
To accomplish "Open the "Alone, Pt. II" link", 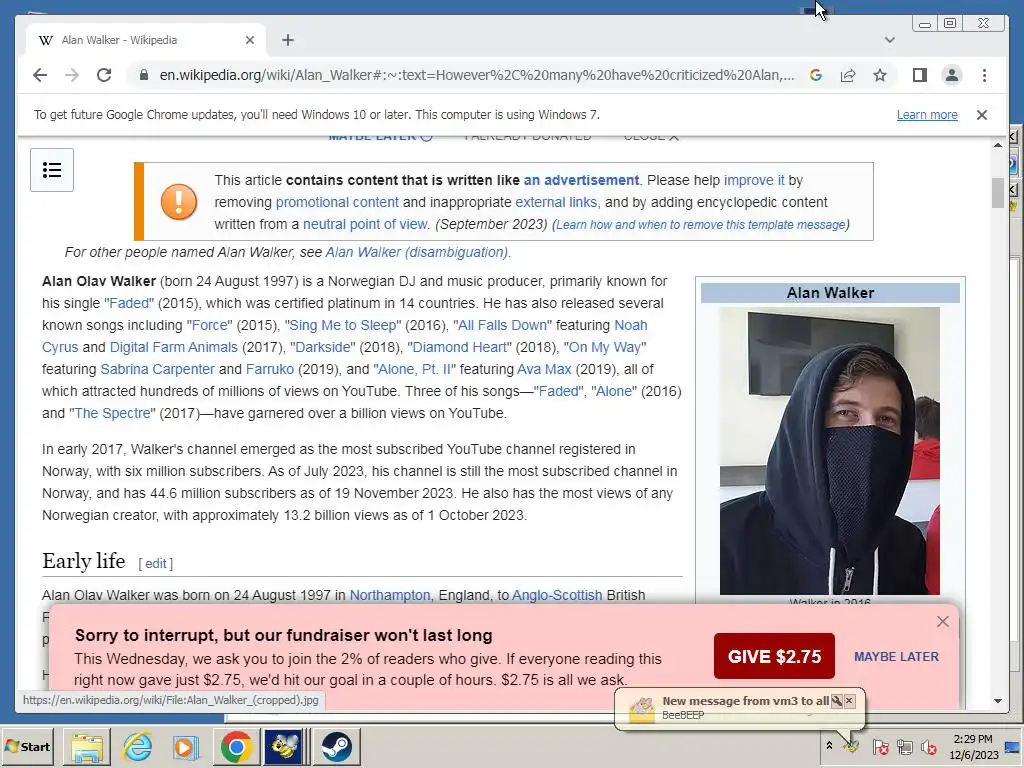I will pyautogui.click(x=415, y=369).
